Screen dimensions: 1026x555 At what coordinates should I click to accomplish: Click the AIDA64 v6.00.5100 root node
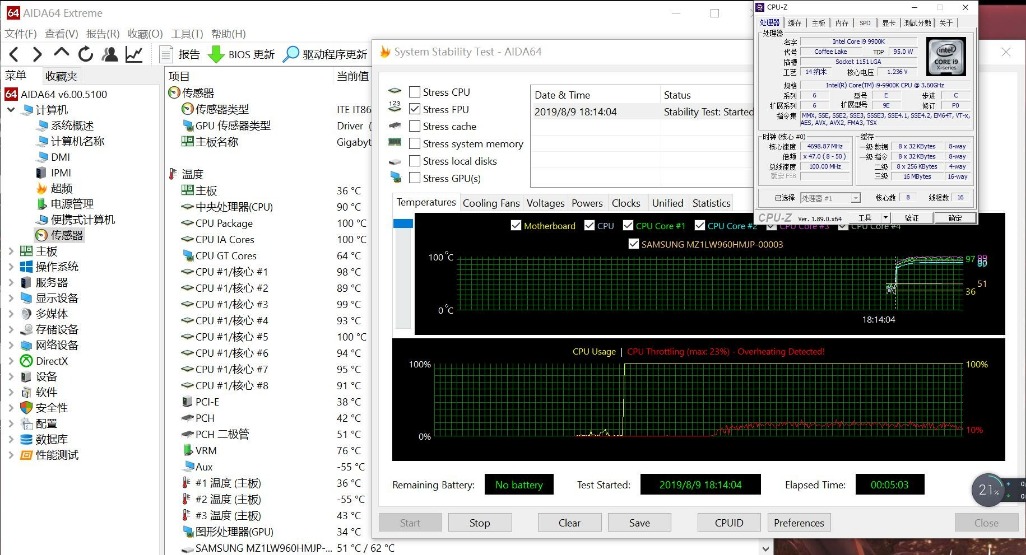(x=63, y=94)
